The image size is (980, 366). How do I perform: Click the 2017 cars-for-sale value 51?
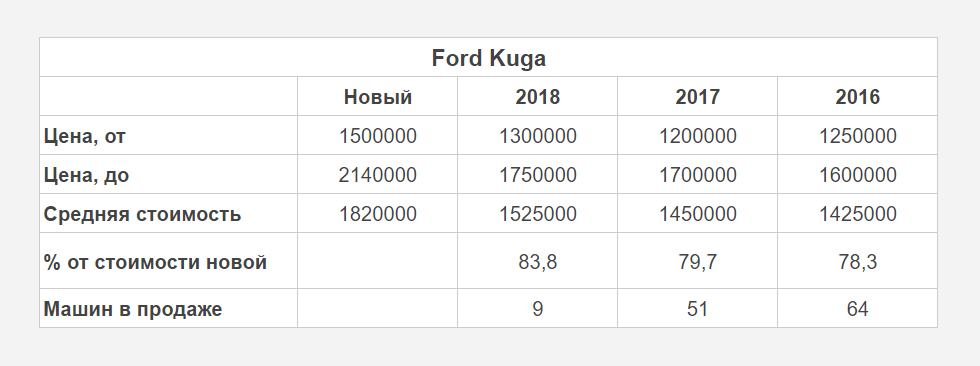698,309
